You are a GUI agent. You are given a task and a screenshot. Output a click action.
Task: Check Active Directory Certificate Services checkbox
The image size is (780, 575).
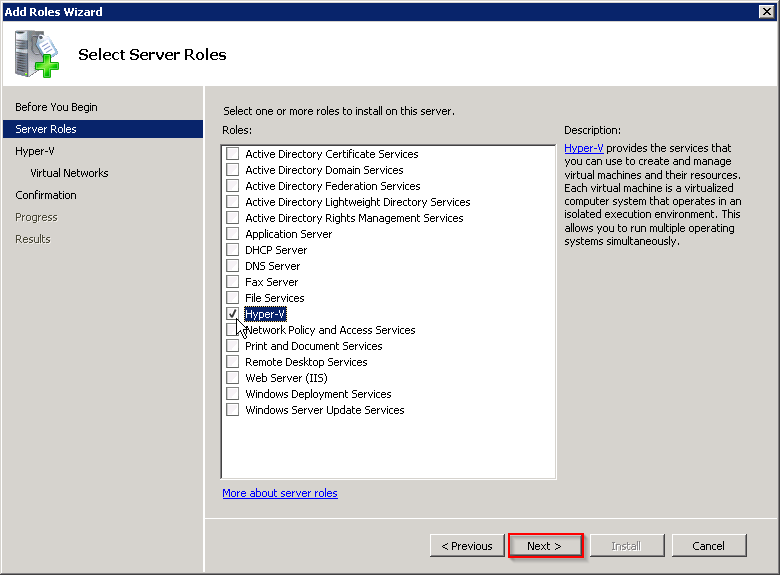pos(232,154)
